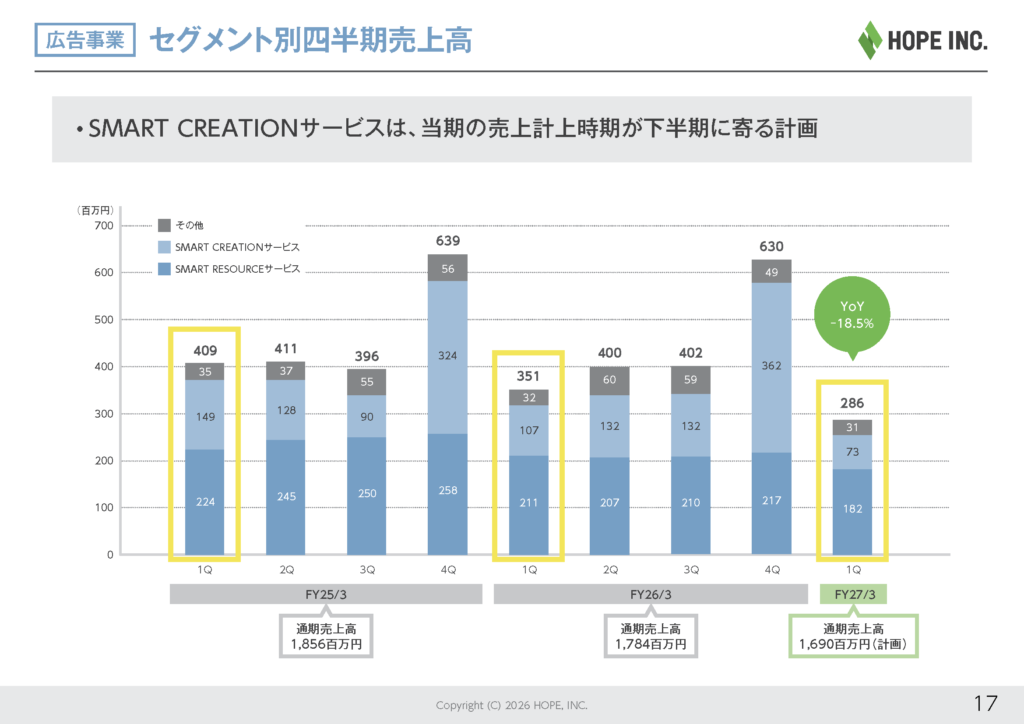The height and width of the screenshot is (724, 1024).
Task: Click the total value 286
Action: [x=852, y=403]
